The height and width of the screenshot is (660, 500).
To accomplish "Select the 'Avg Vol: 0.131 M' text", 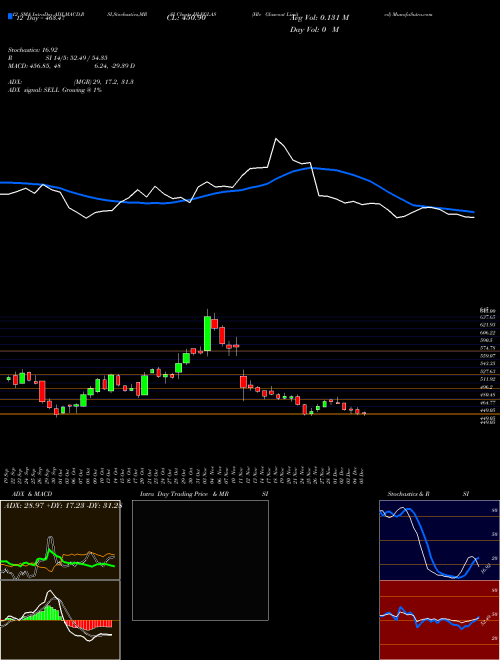I will tap(320, 18).
